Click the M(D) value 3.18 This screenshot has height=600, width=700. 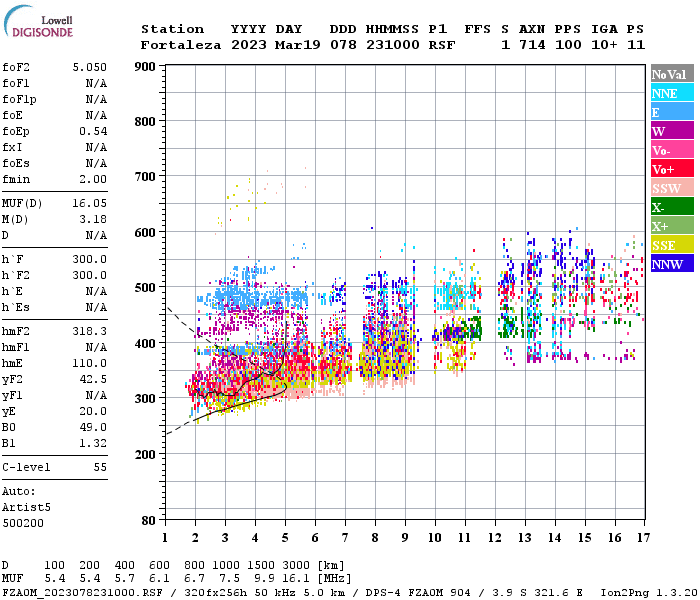click(93, 219)
